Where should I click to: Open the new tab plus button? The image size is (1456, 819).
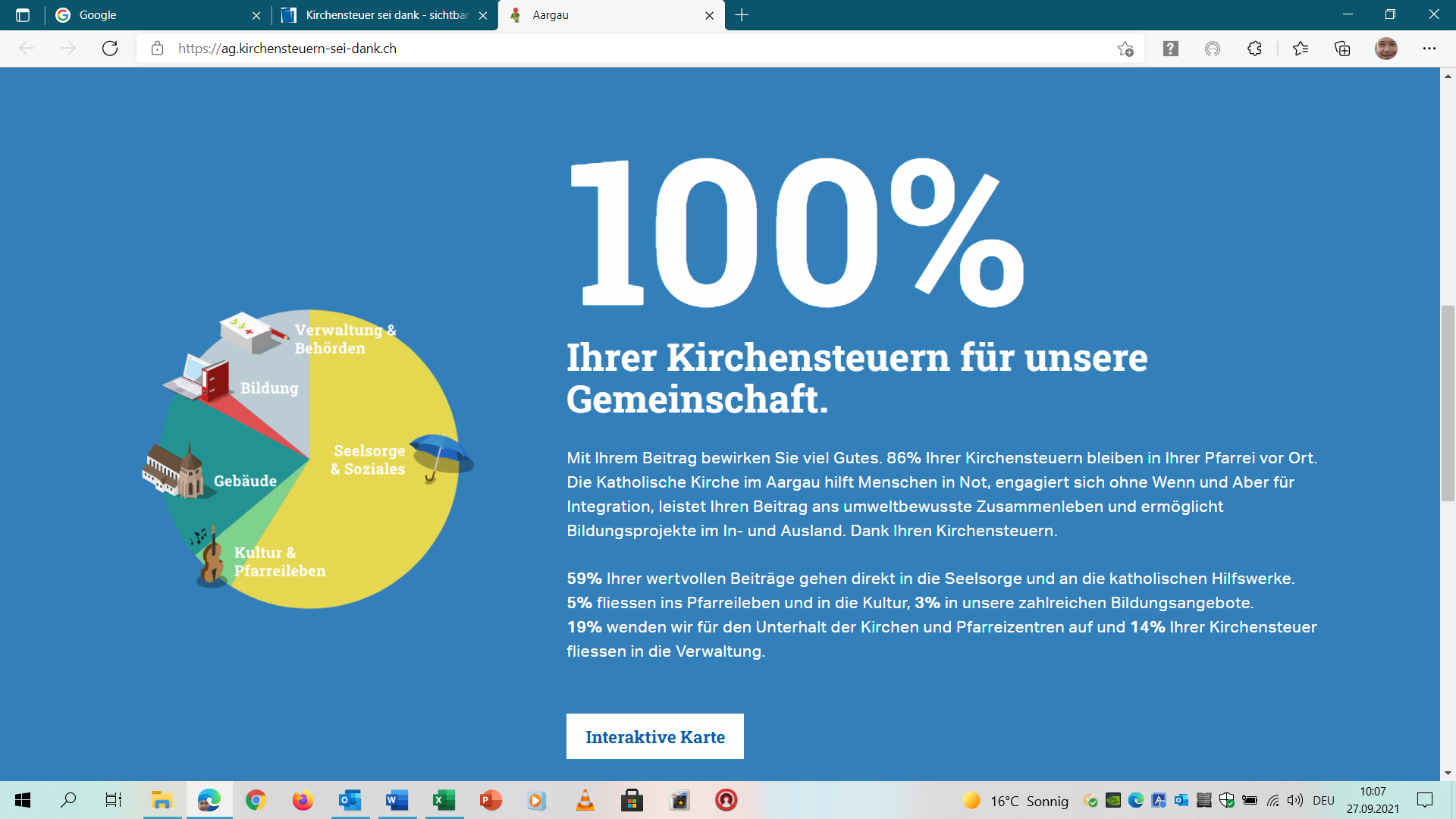point(742,15)
